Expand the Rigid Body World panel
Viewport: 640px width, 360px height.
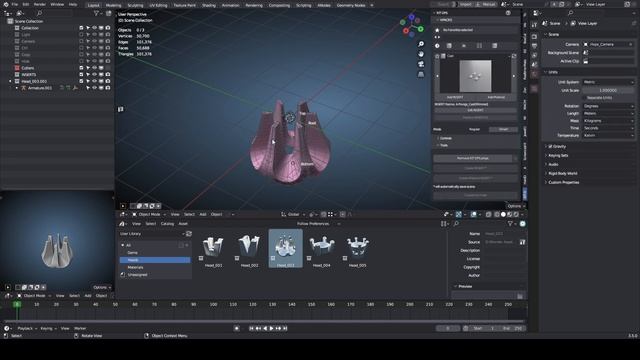(x=562, y=173)
